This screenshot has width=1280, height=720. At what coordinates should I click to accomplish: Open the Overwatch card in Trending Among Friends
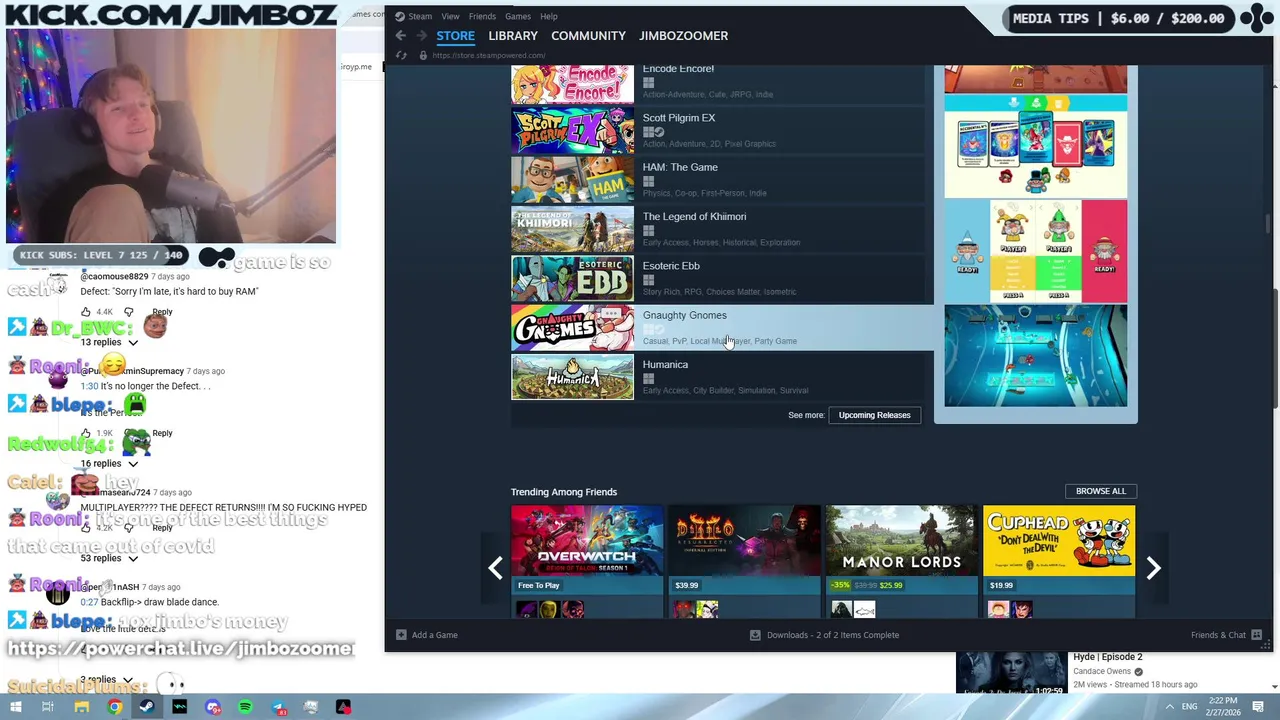point(587,561)
